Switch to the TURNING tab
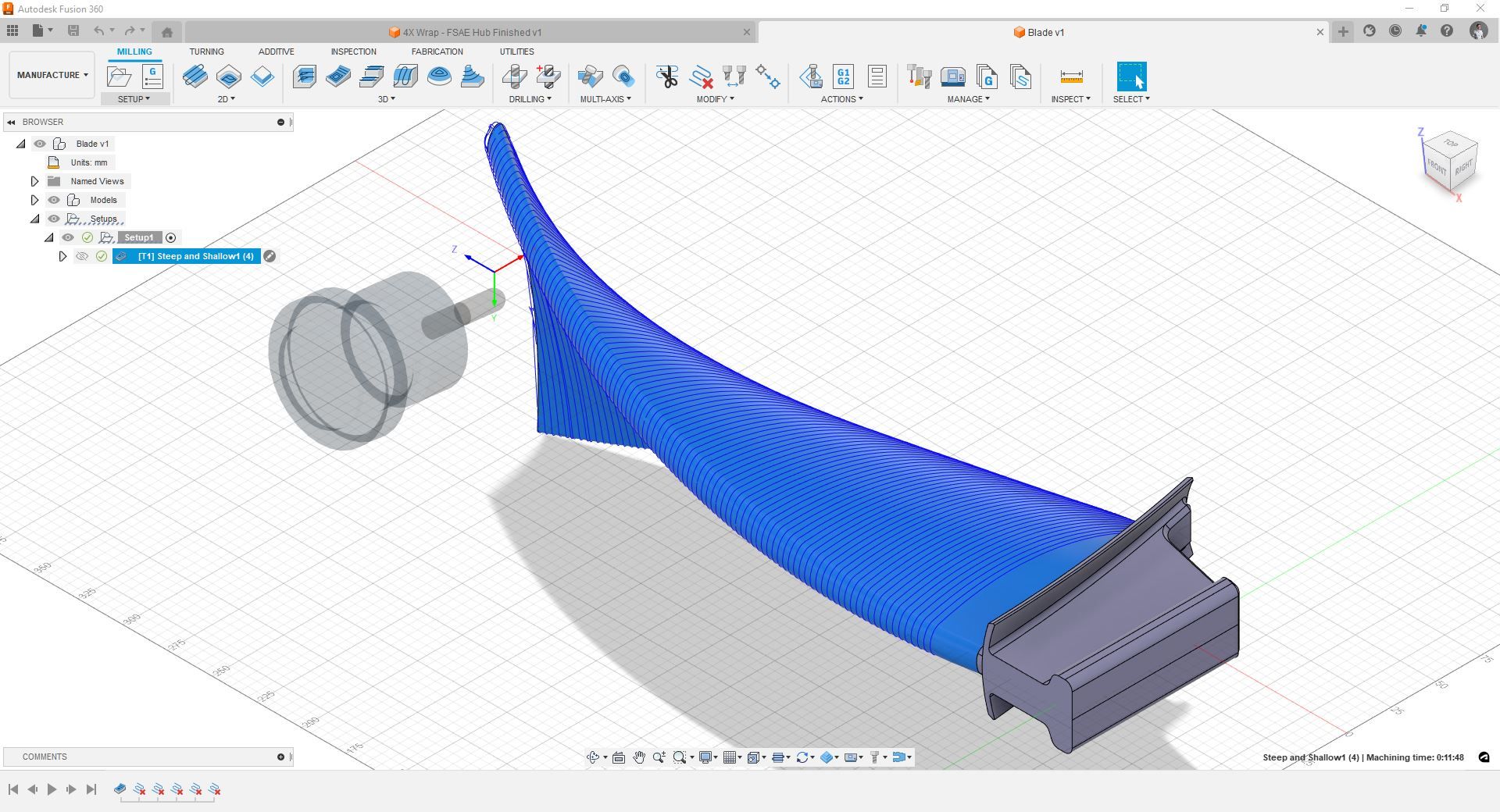Viewport: 1500px width, 812px height. [x=206, y=52]
